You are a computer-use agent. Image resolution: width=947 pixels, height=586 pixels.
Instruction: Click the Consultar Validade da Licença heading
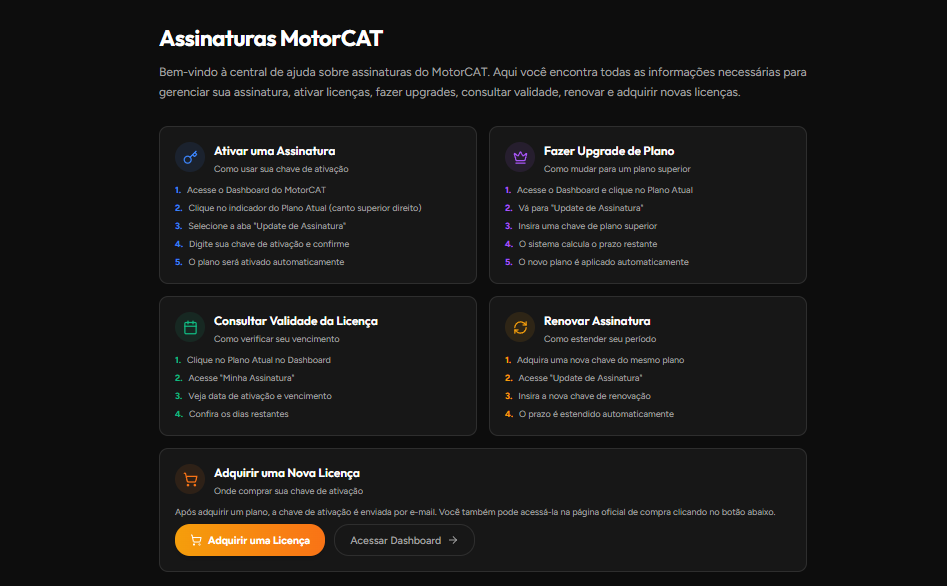click(x=296, y=321)
